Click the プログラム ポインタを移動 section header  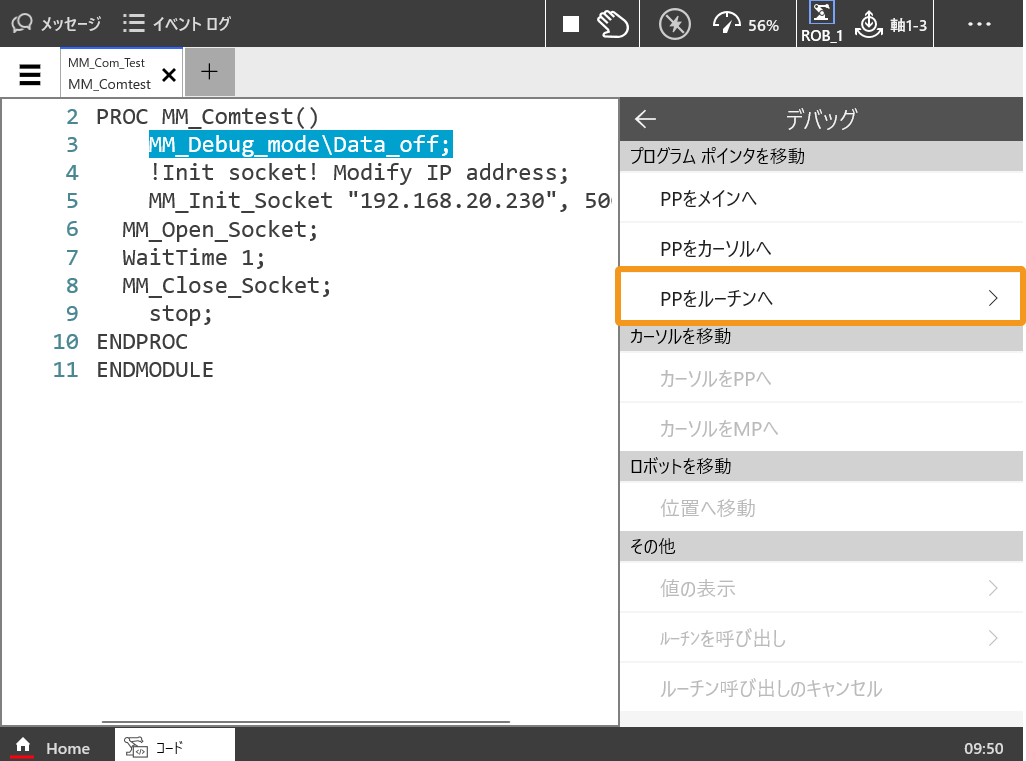coord(821,156)
